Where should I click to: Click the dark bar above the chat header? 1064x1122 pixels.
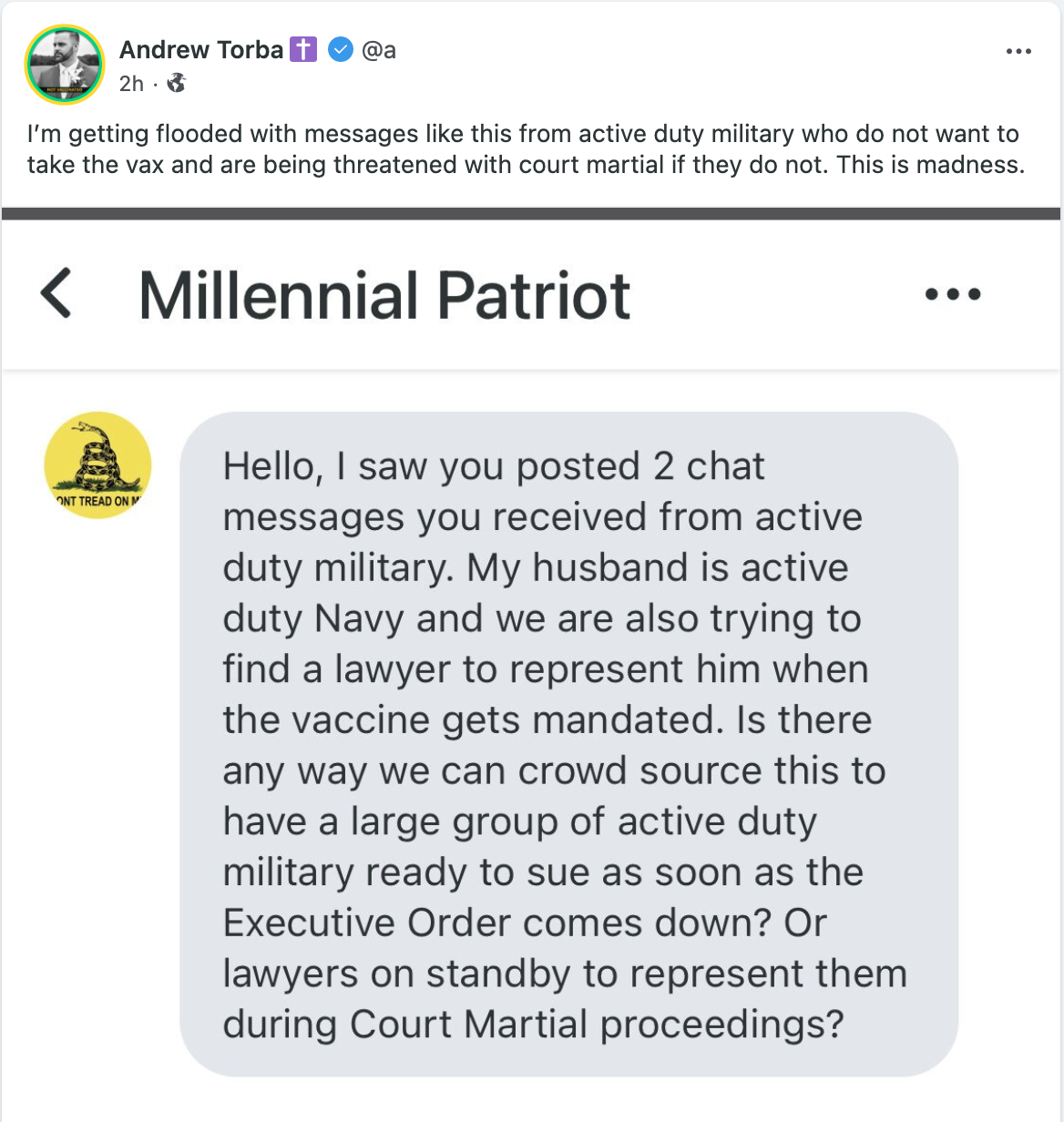point(532,214)
